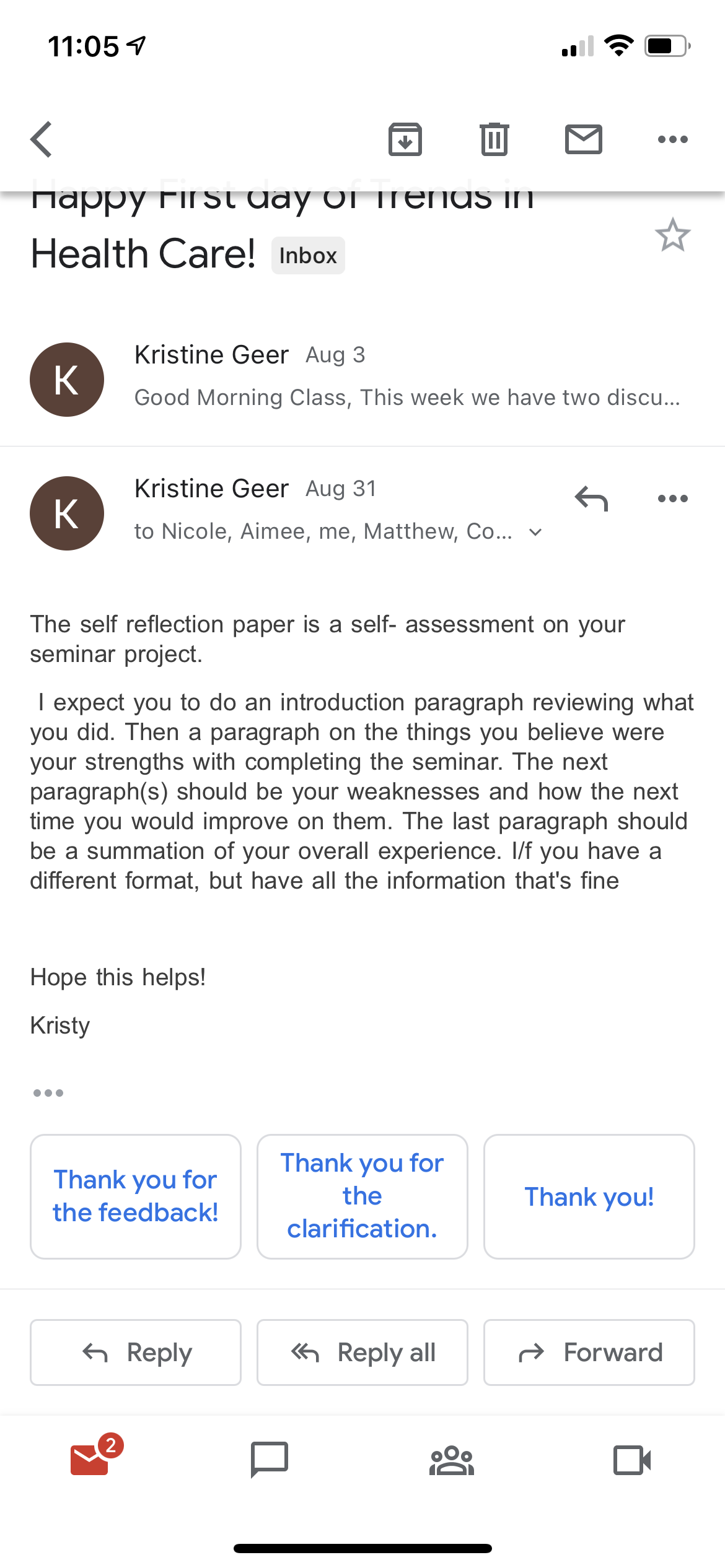Tap the Reply button
This screenshot has height=1568, width=725.
(x=136, y=1352)
